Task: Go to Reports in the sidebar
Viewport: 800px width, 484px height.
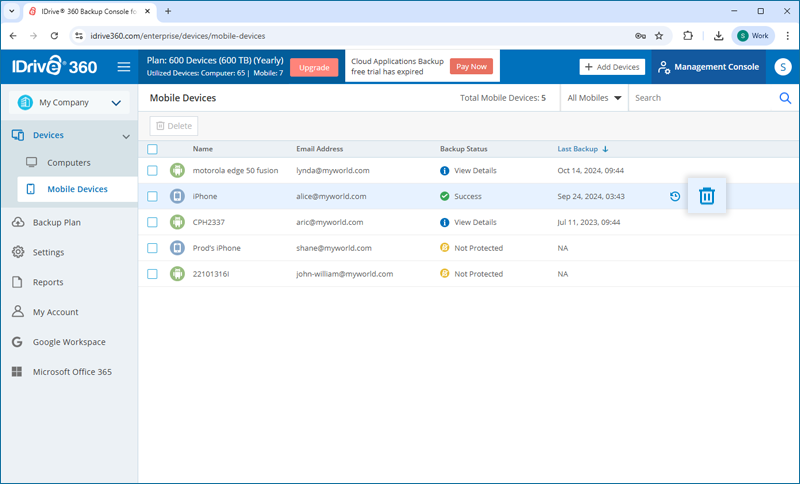Action: pos(48,282)
